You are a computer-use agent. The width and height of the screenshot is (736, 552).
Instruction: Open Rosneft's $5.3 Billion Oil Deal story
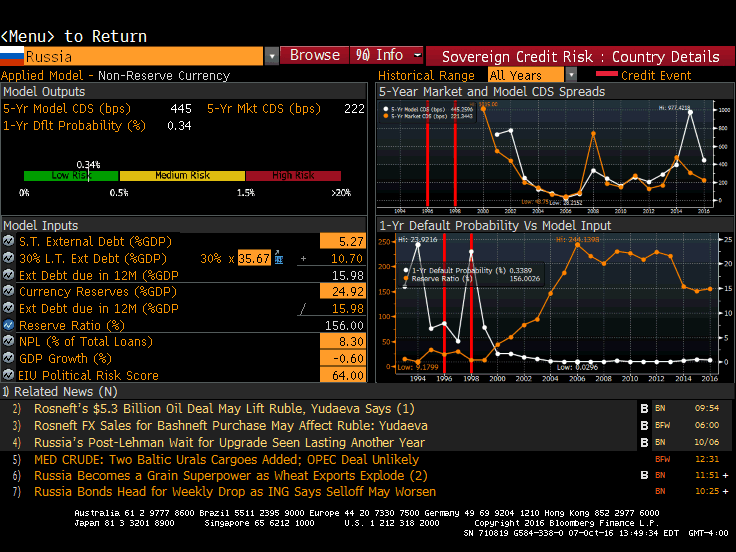[x=224, y=409]
